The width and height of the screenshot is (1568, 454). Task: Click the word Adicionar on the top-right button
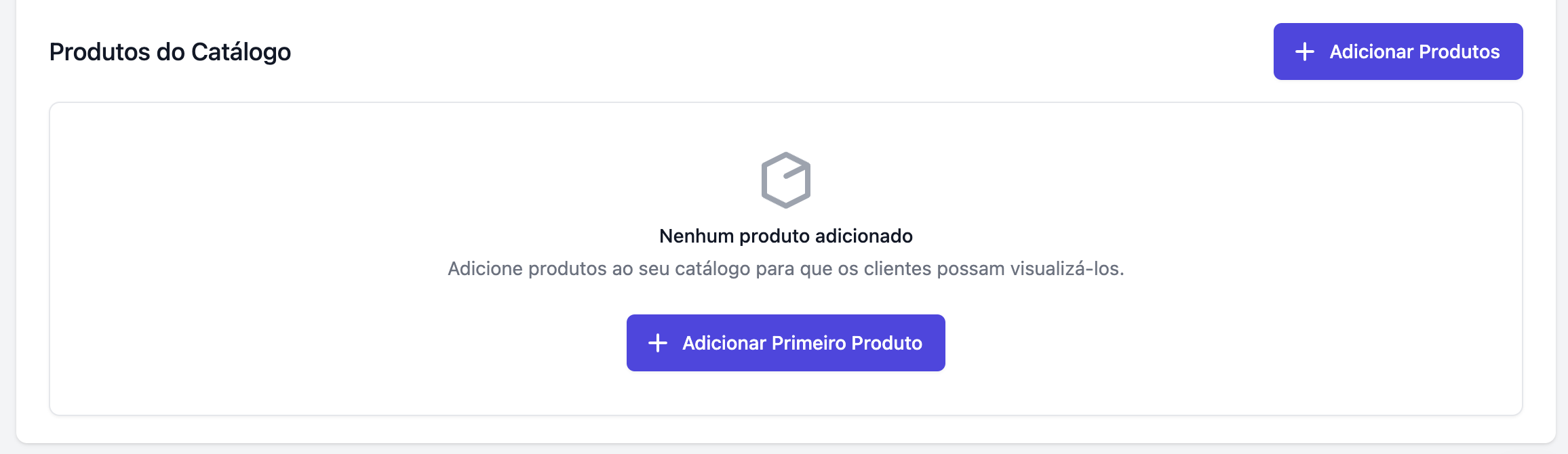pos(1371,51)
